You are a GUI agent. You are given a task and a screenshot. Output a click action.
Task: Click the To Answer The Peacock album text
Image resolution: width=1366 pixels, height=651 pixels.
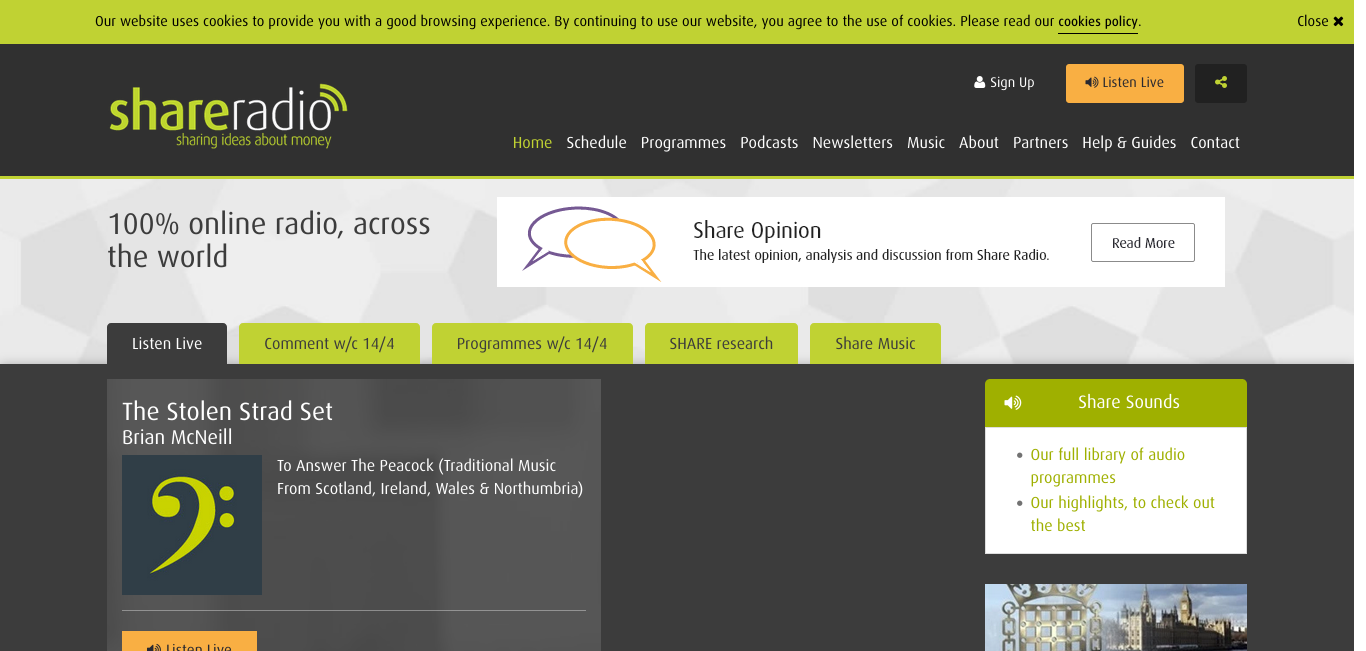430,477
